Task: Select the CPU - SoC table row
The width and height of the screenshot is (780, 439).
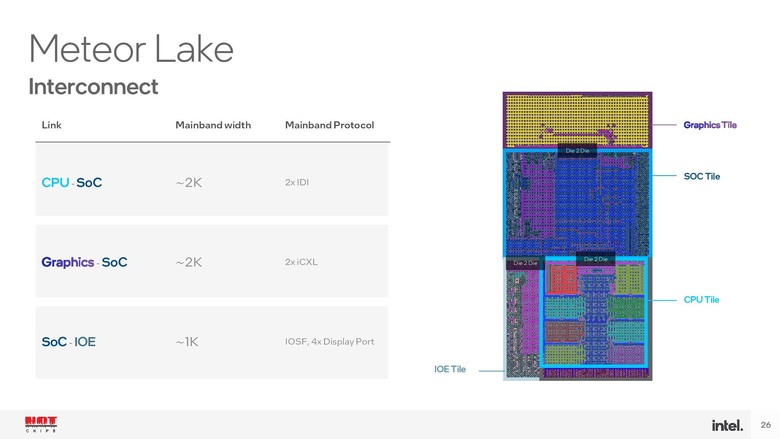Action: (x=212, y=180)
